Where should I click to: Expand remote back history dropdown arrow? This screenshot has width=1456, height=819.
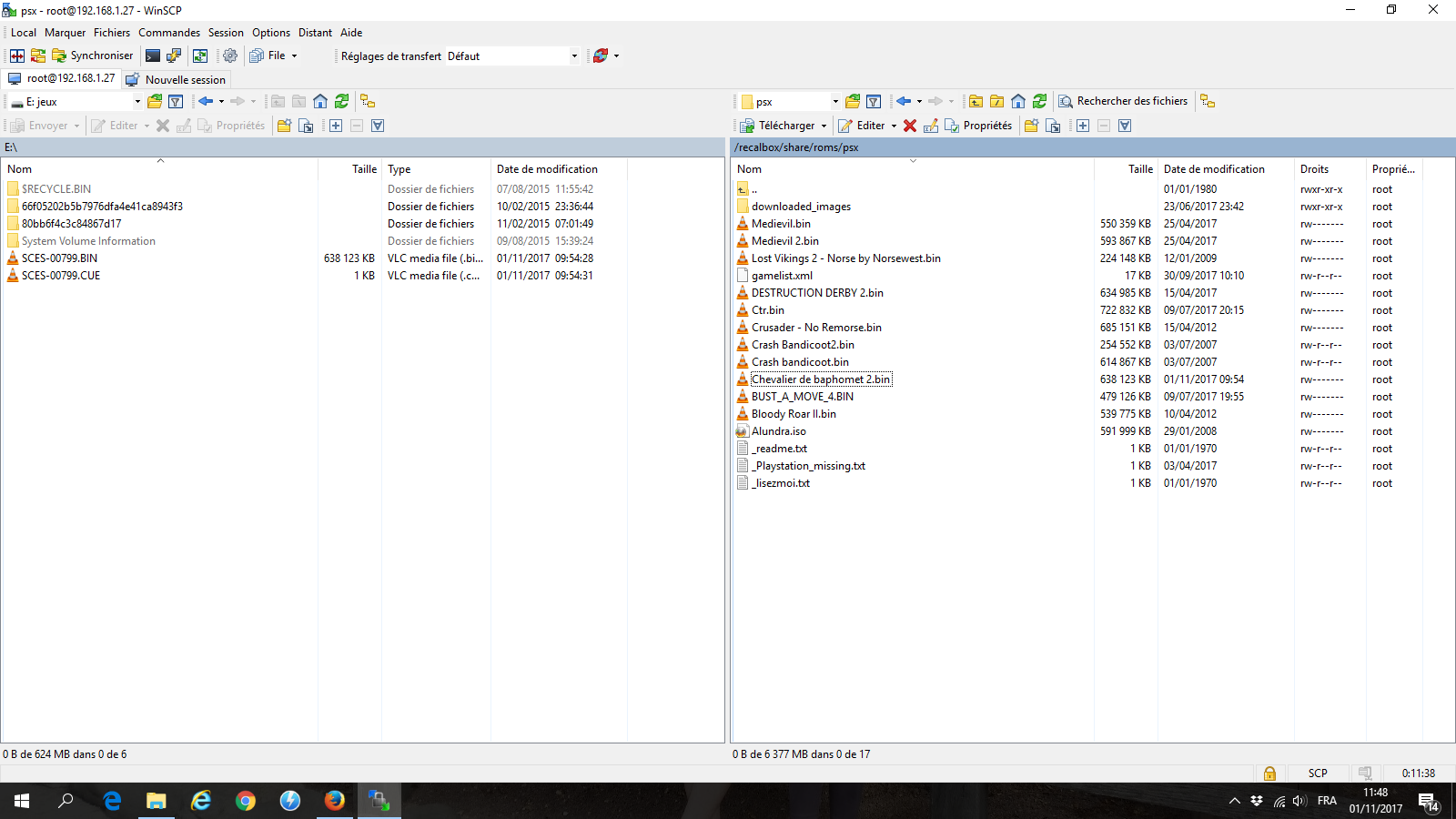coord(919,101)
